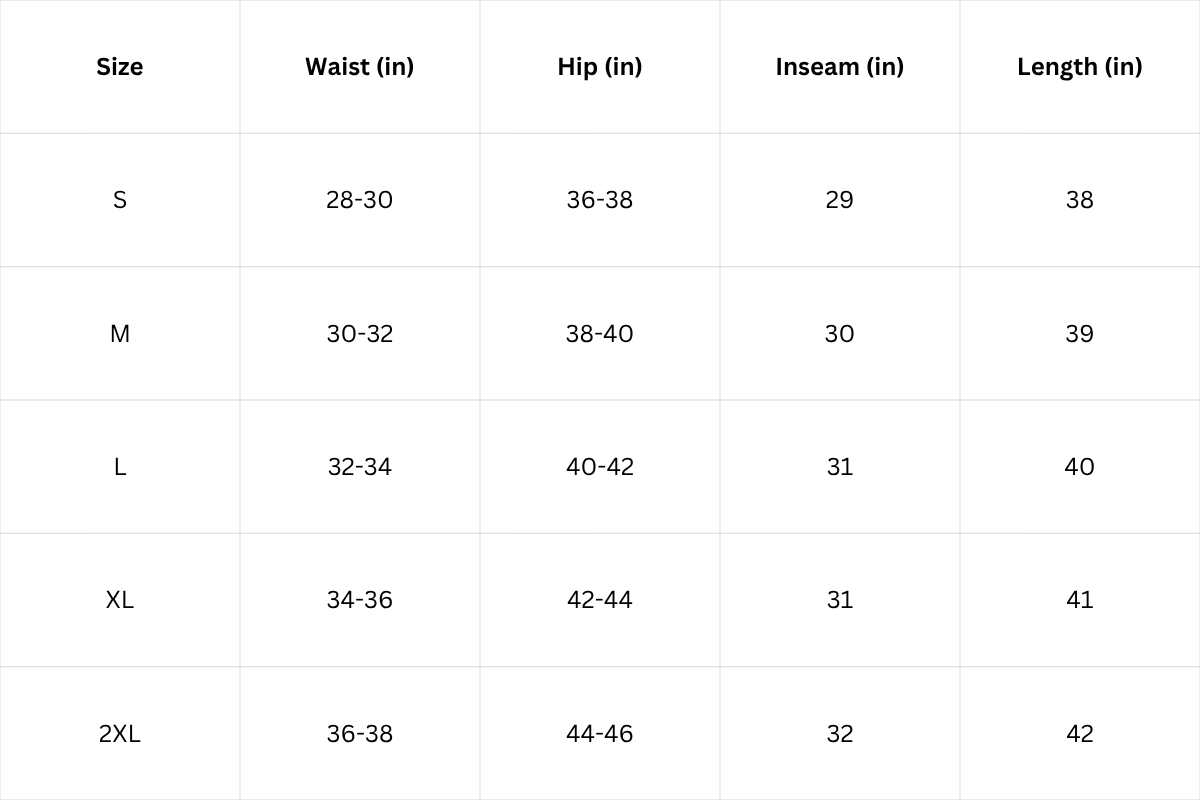
Task: Select the L size row label
Action: click(120, 467)
